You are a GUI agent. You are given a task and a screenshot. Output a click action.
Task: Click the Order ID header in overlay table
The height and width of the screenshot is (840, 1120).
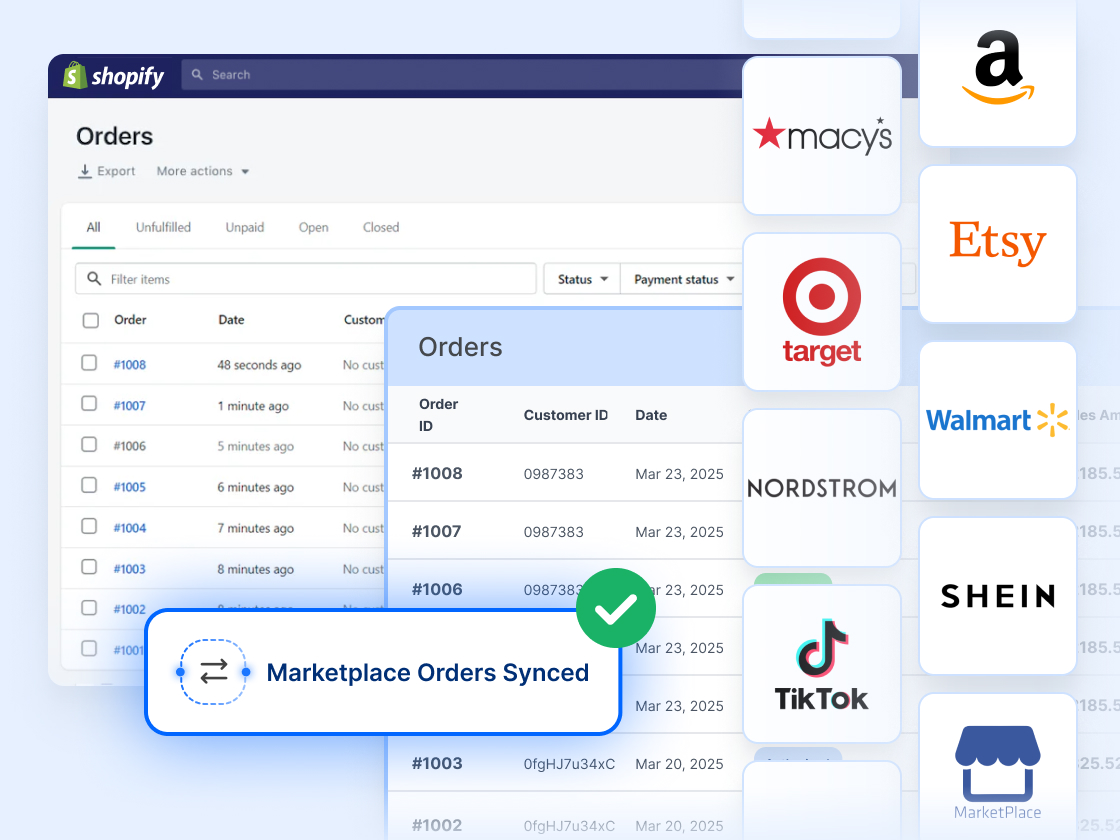438,415
